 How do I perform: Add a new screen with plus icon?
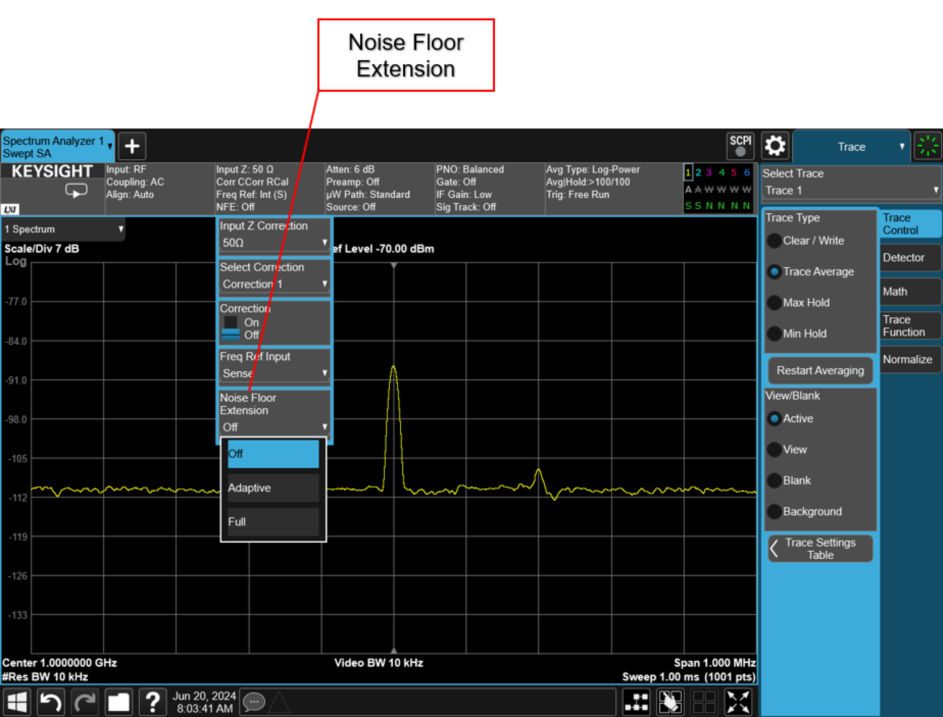(x=133, y=146)
